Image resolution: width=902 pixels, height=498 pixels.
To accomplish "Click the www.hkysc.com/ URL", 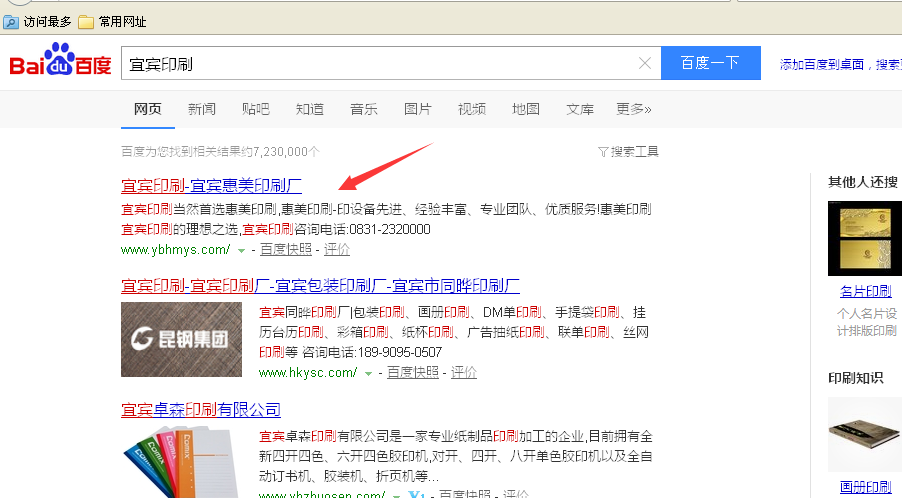I will coord(308,373).
